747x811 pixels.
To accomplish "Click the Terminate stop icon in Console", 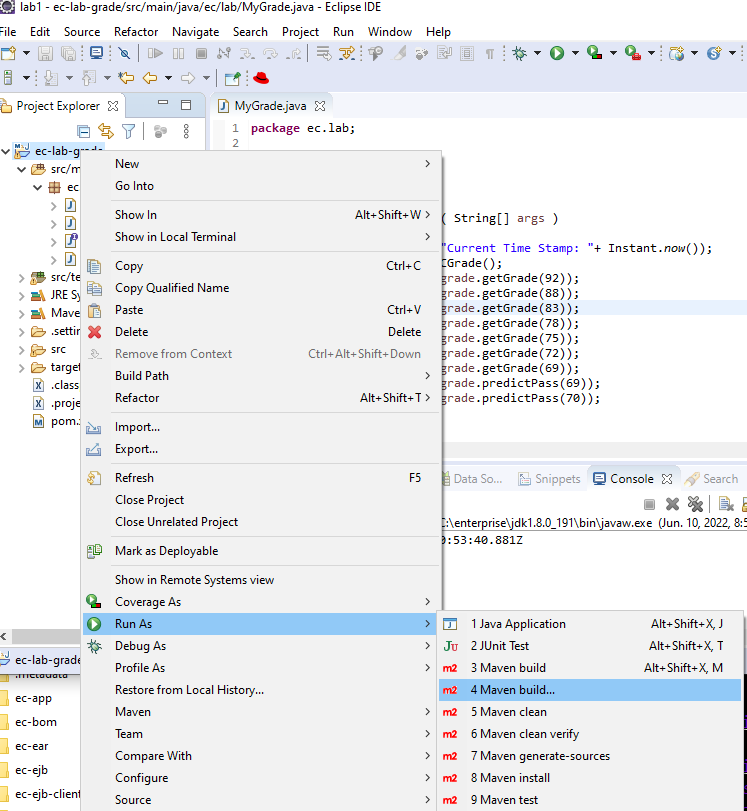I will (x=650, y=504).
